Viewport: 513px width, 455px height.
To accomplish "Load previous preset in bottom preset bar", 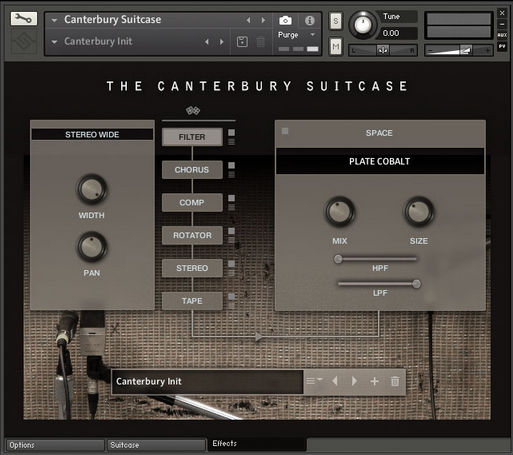I will click(335, 381).
